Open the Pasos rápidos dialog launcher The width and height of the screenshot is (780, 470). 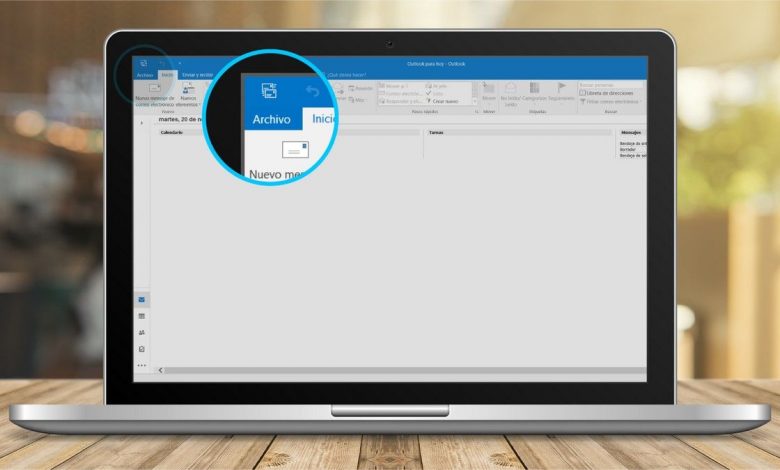pos(476,112)
